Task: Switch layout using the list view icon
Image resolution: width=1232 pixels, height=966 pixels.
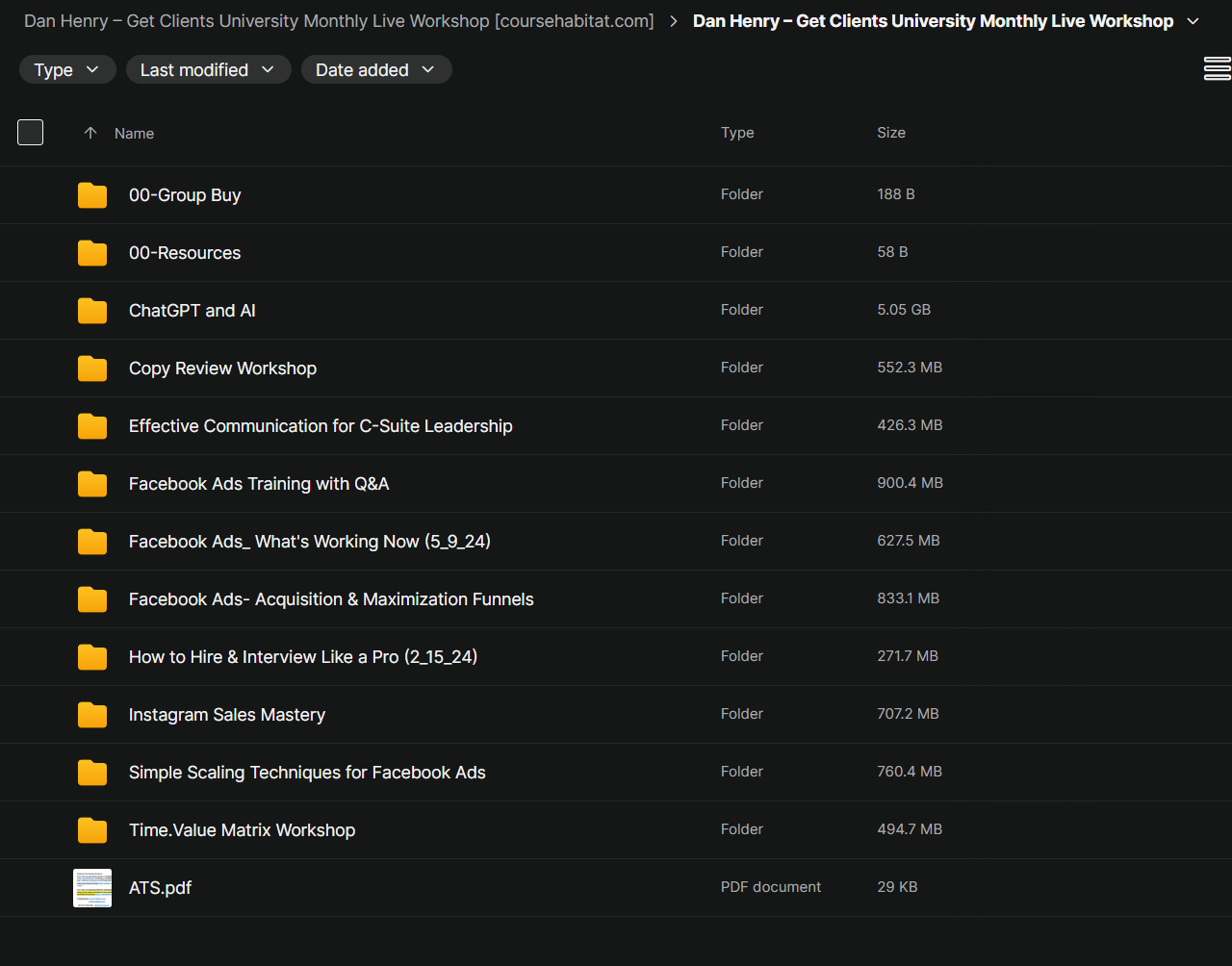Action: pyautogui.click(x=1217, y=69)
